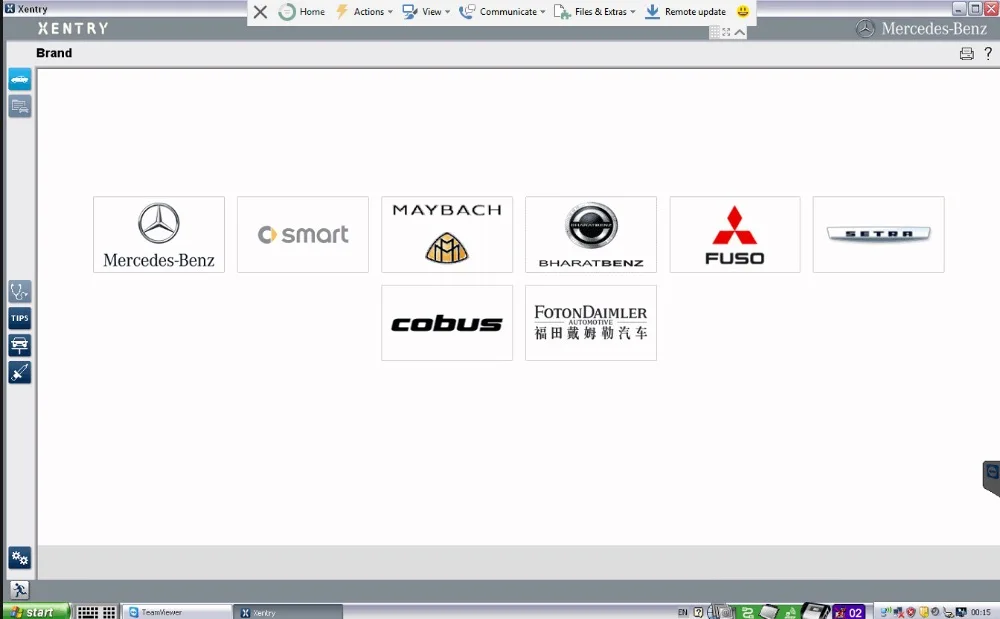The height and width of the screenshot is (619, 1000).
Task: Open the side panel tab on the right edge
Action: [x=992, y=478]
